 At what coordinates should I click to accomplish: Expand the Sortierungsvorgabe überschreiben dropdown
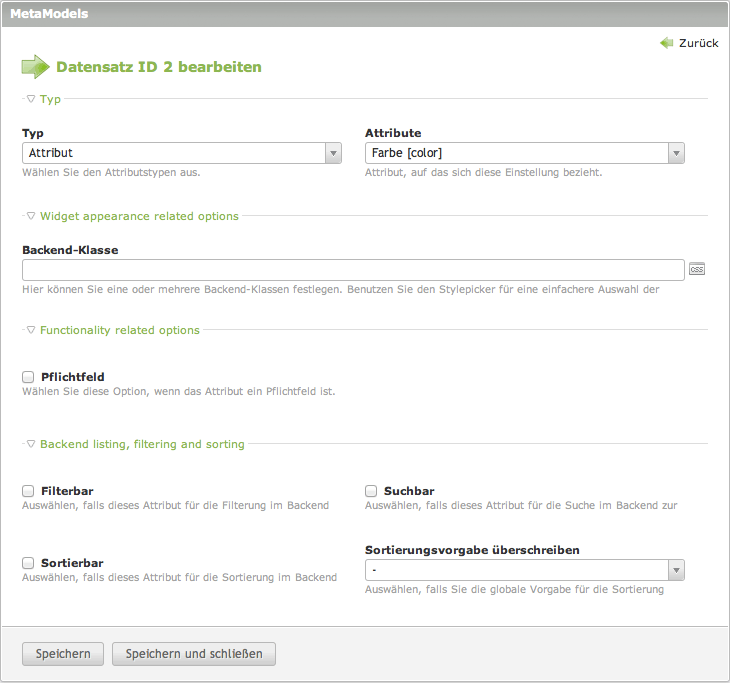(524, 570)
